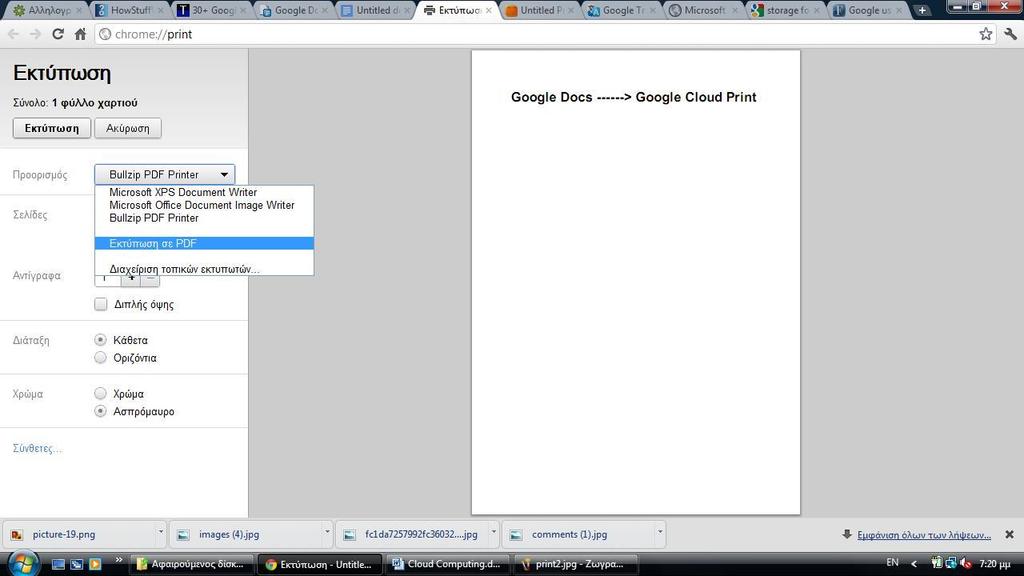Open comments (1).jpg download options arrow
The image size is (1024, 576).
[x=660, y=532]
